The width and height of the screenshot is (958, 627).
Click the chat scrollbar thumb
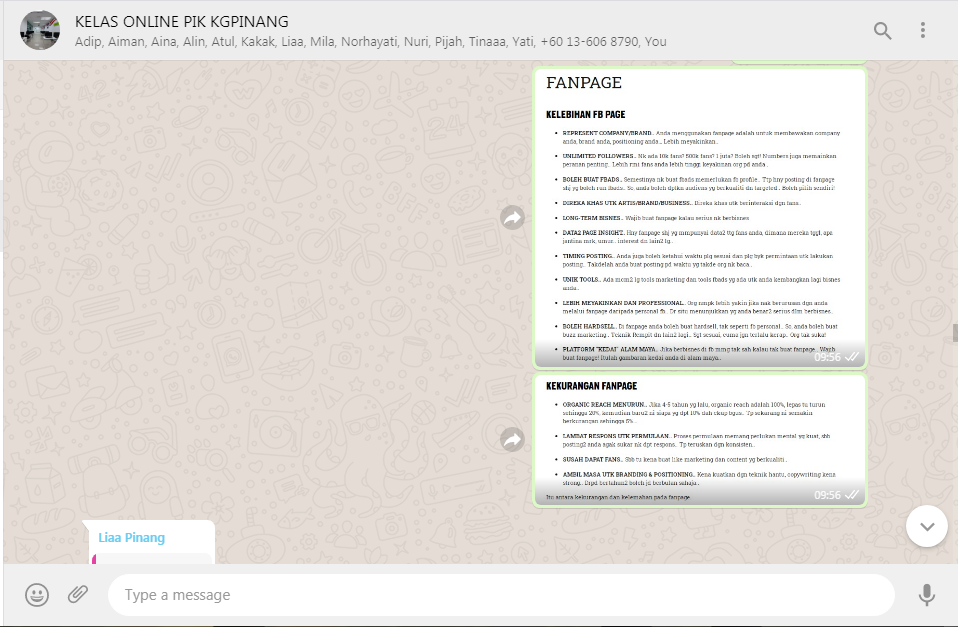[954, 333]
